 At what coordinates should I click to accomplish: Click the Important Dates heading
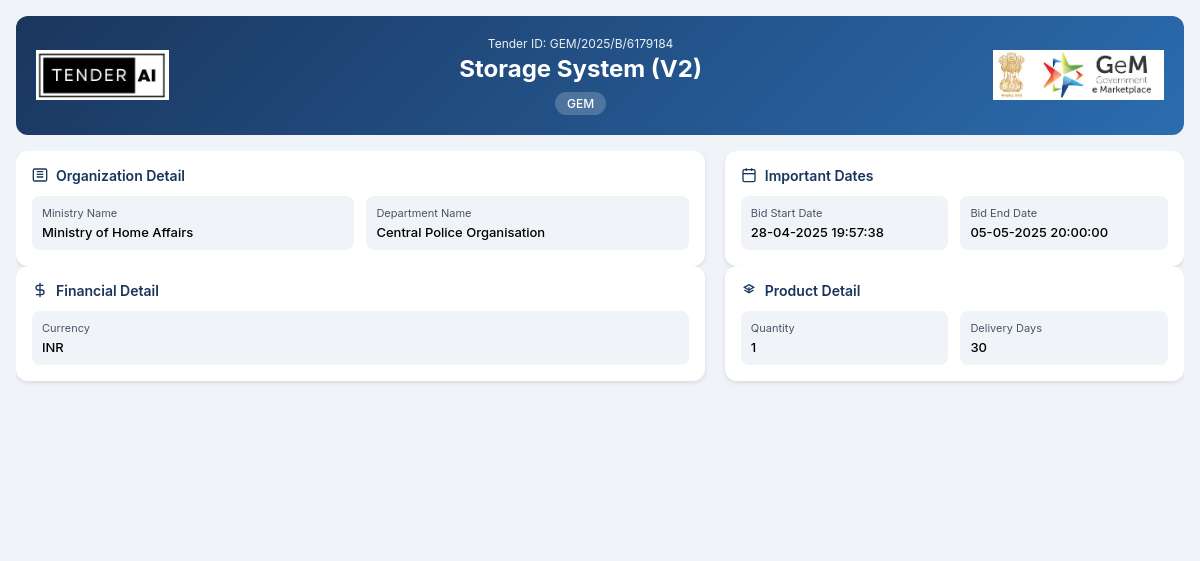(819, 176)
